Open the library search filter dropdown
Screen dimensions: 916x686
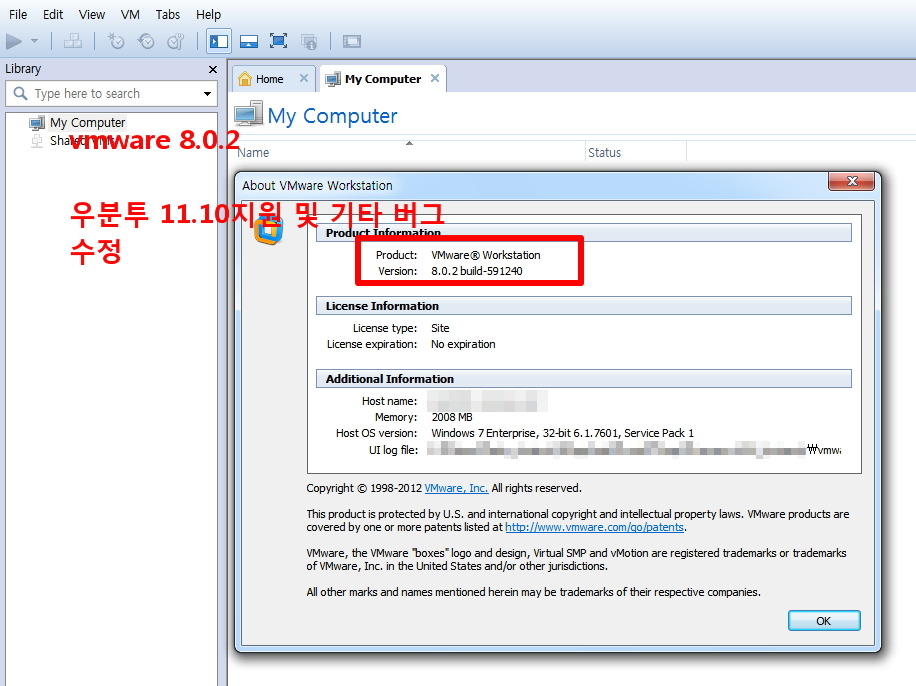pos(207,94)
